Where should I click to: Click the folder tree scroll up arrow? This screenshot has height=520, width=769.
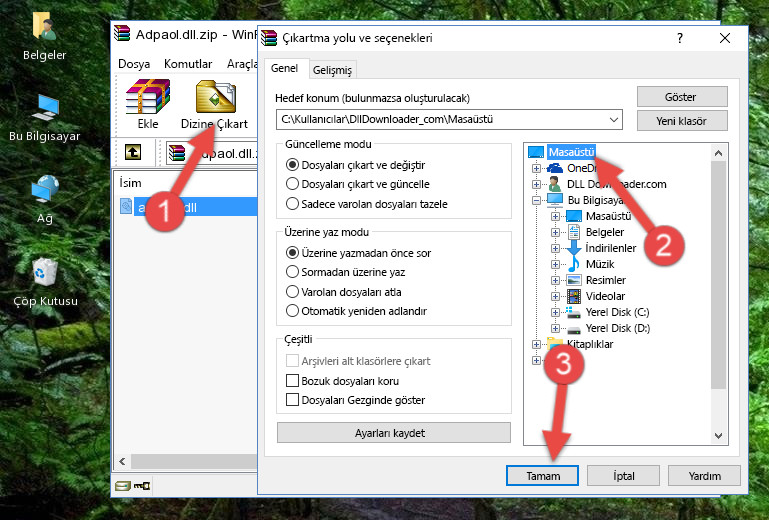pos(718,153)
